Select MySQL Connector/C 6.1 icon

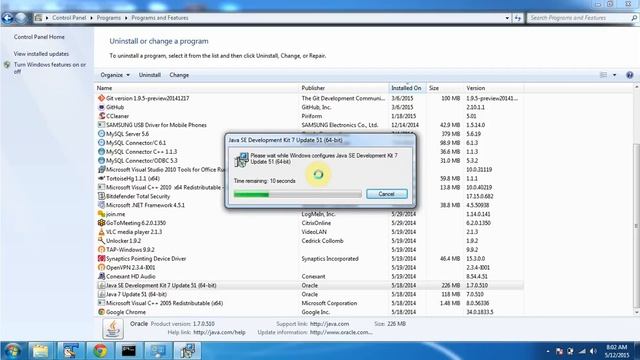[101, 143]
